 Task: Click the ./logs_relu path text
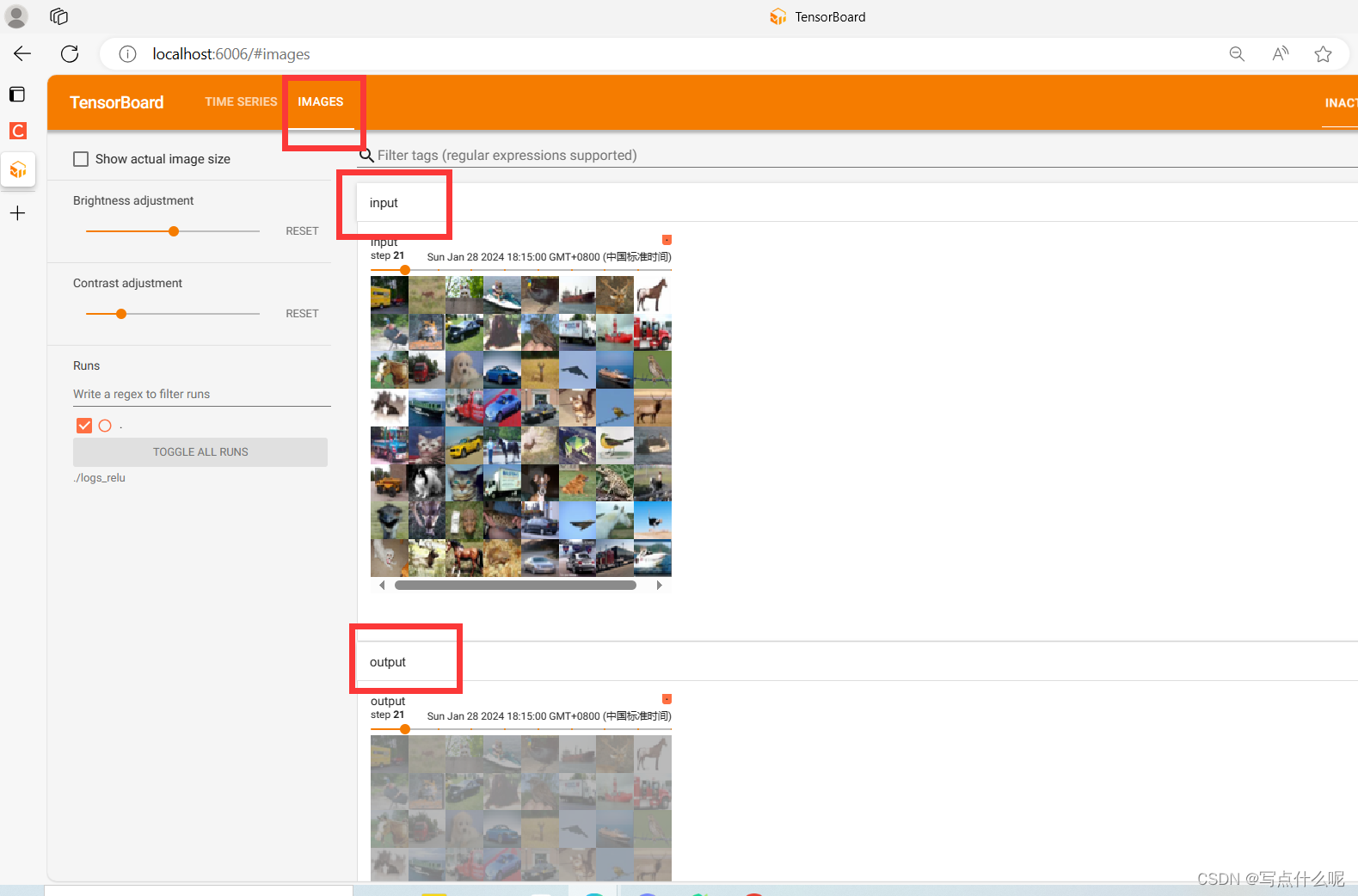point(100,478)
